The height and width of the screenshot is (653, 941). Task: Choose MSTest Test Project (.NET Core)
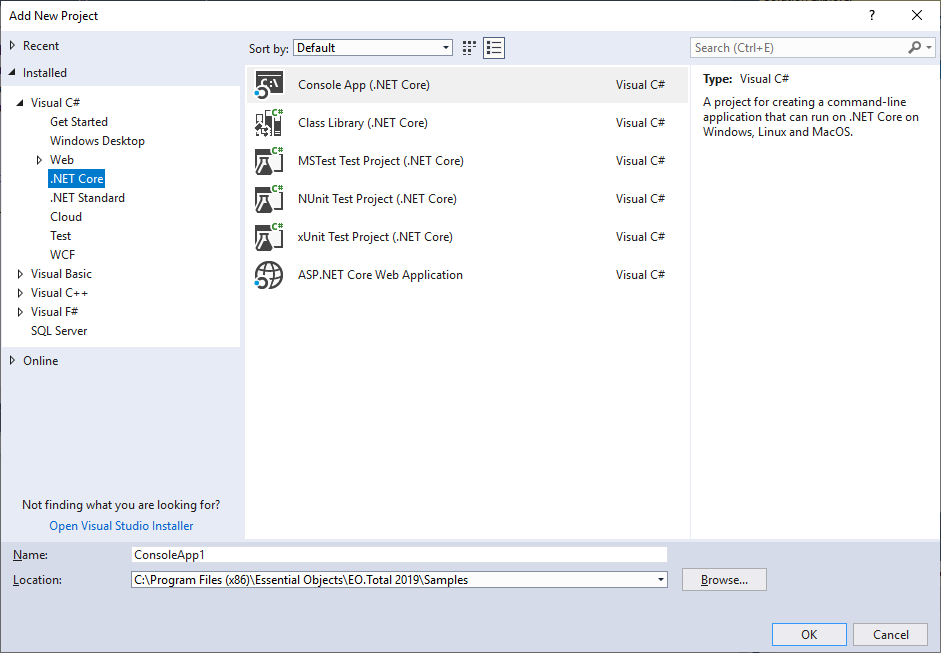(467, 161)
